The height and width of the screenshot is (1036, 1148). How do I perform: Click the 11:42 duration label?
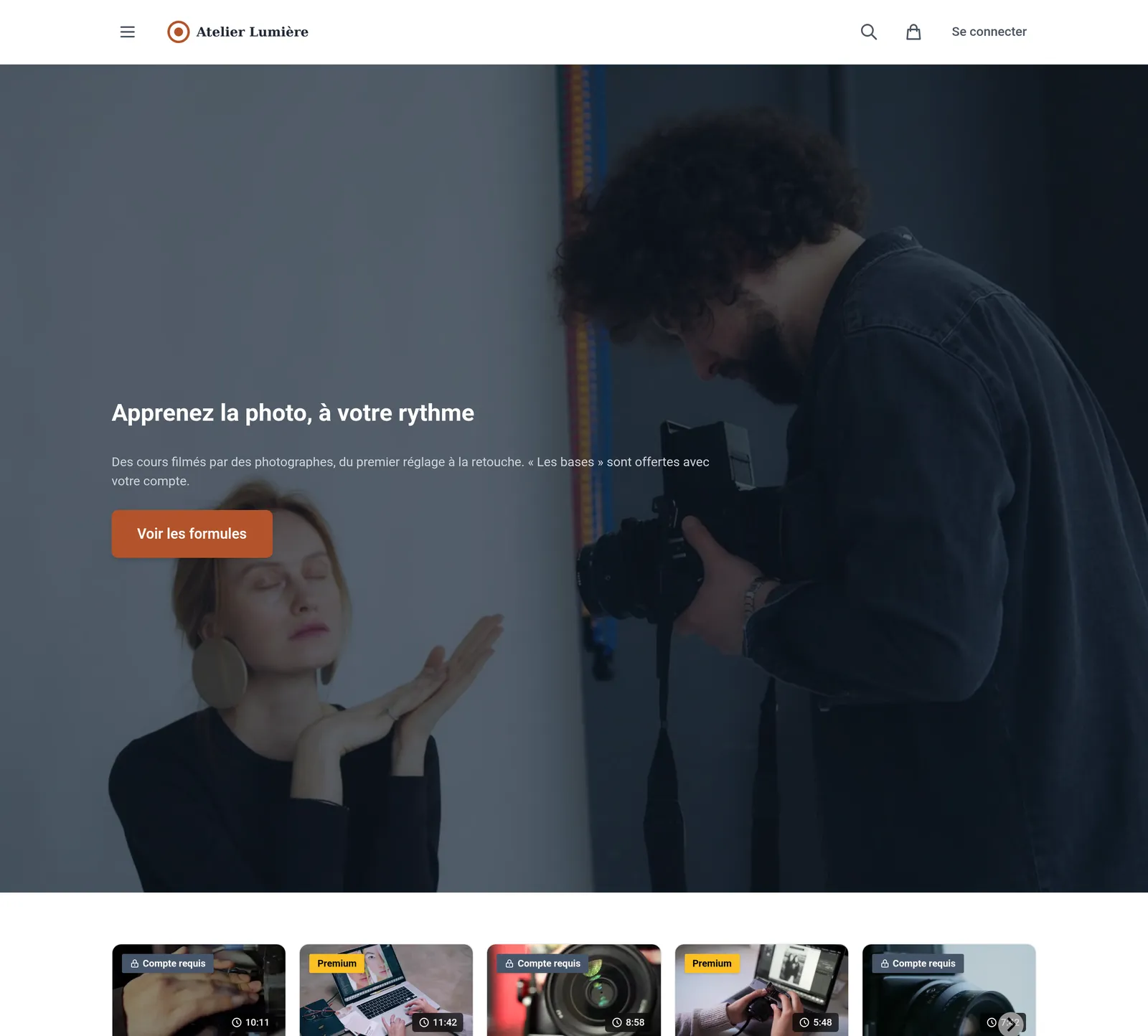coord(438,1022)
